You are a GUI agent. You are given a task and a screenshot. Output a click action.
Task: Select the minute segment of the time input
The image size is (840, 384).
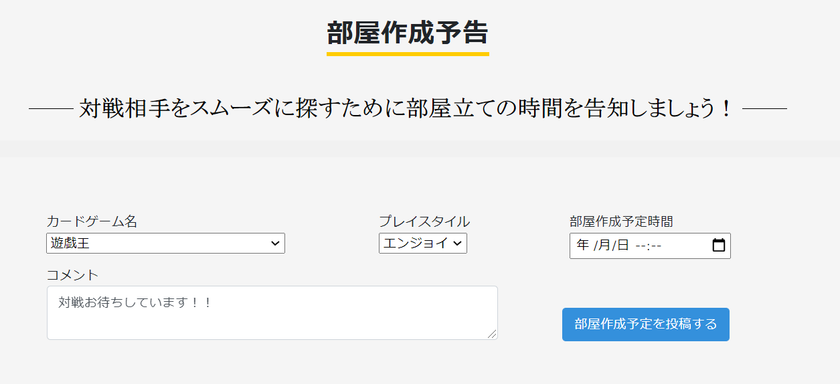point(657,245)
